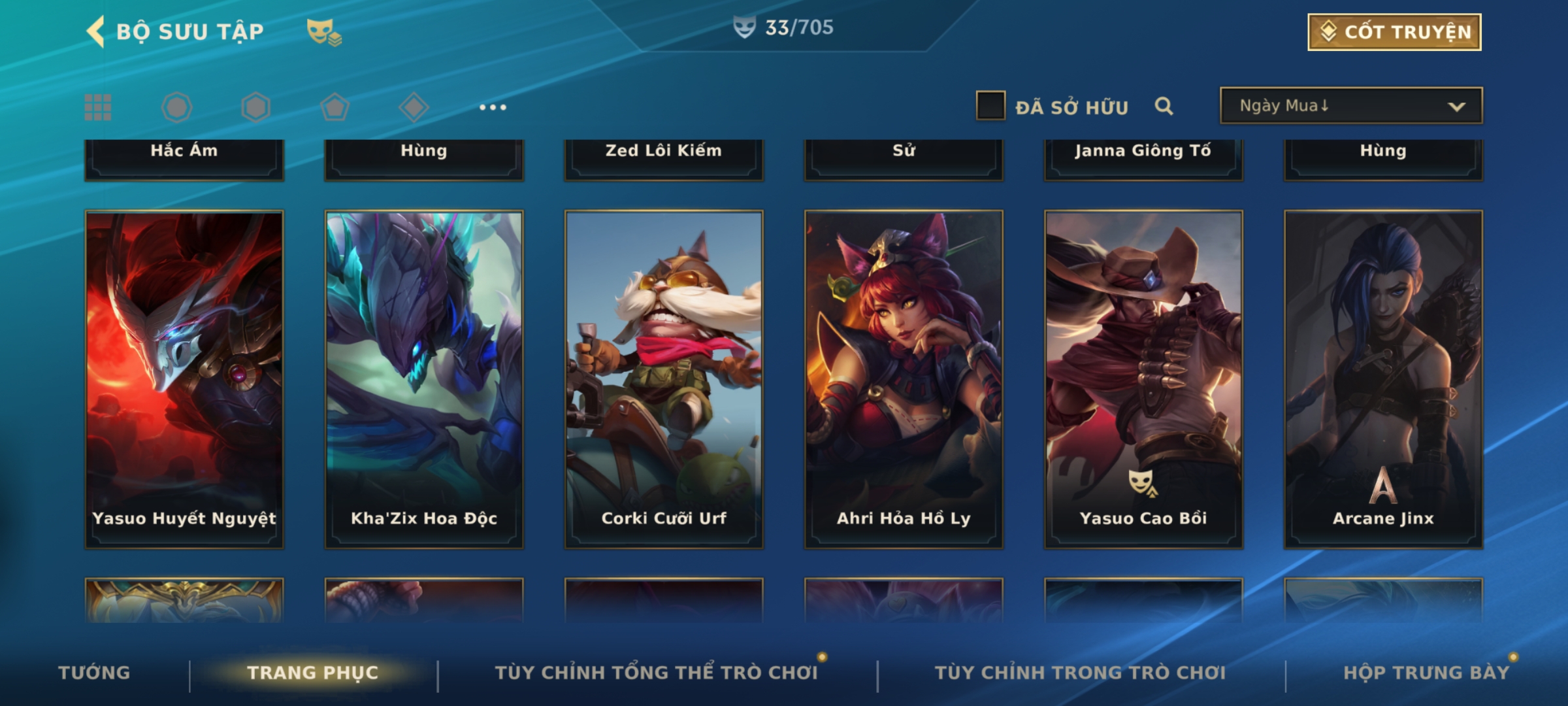Filter by the first hexagon rarity icon

pos(177,107)
